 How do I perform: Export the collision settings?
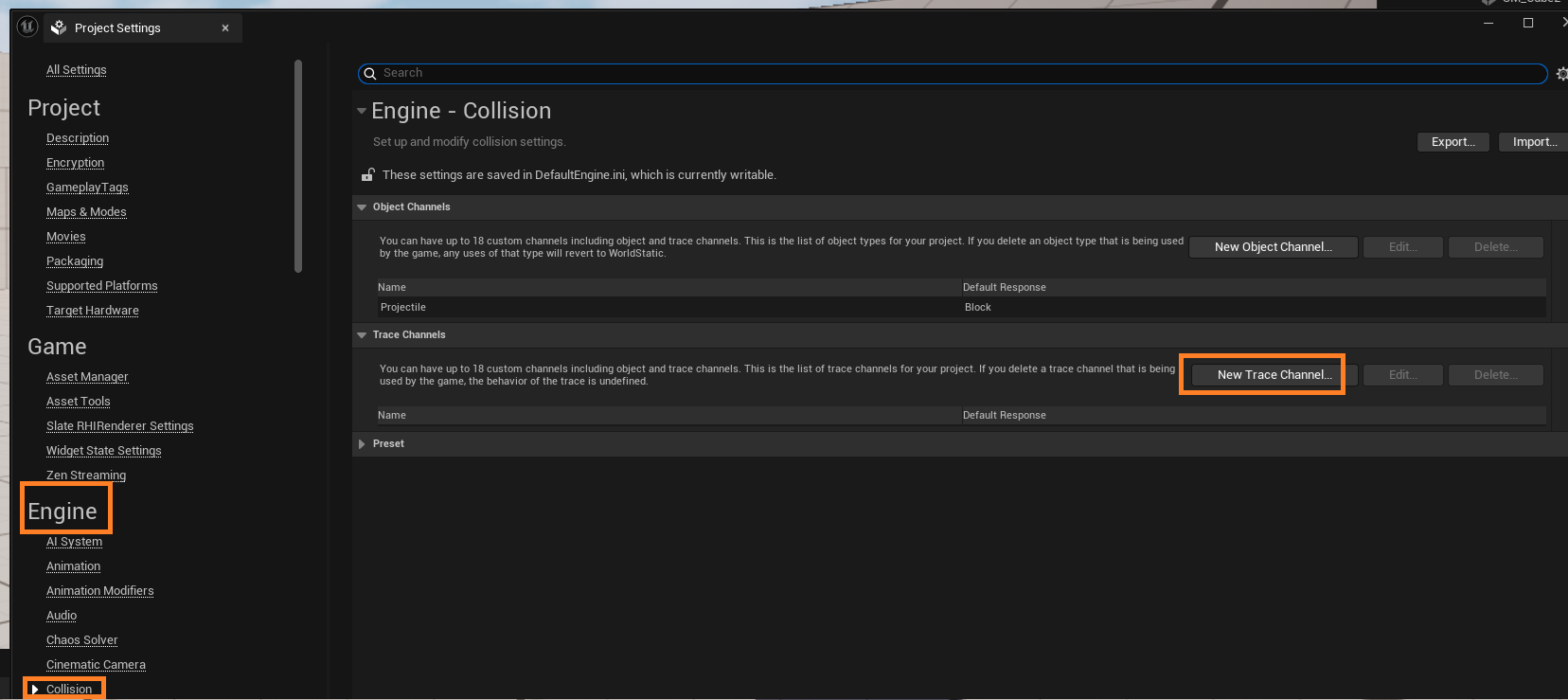pos(1452,142)
